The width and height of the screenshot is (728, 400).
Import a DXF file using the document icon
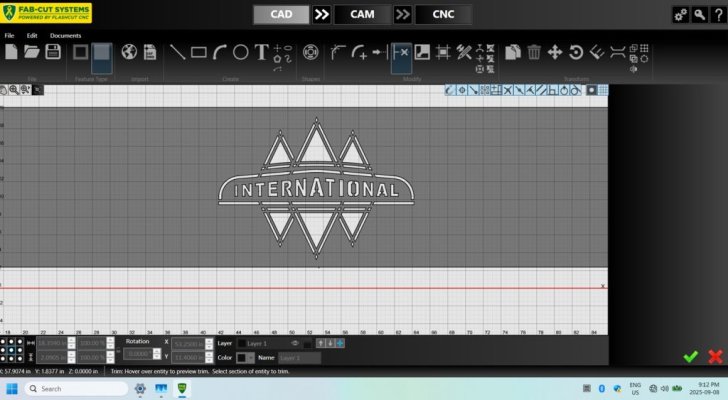click(150, 52)
